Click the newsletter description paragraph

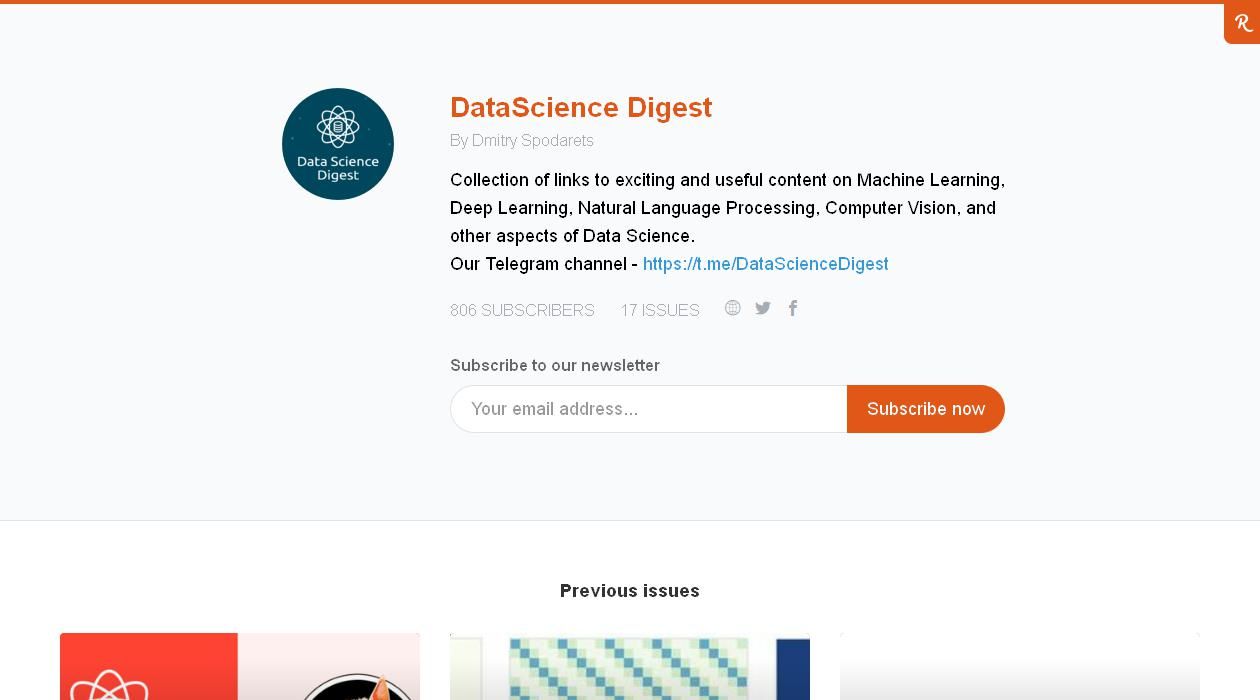(x=727, y=208)
